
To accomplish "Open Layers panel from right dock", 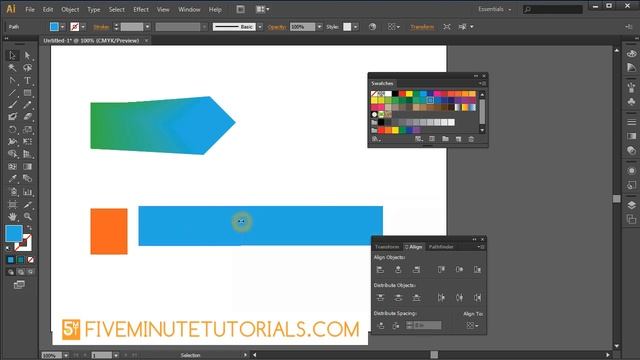I will (631, 205).
